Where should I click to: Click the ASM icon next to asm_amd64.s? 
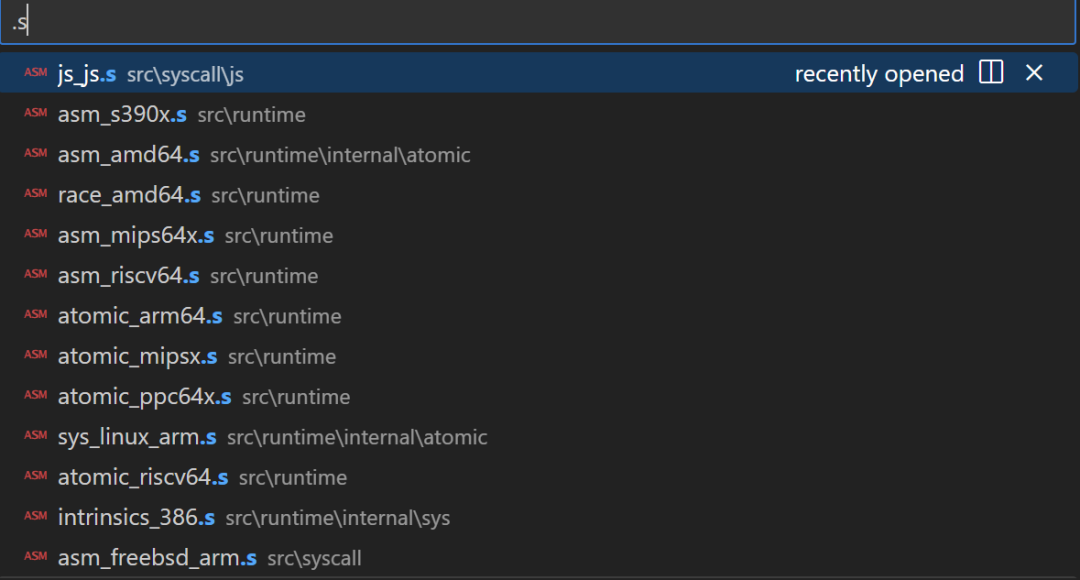pos(35,153)
